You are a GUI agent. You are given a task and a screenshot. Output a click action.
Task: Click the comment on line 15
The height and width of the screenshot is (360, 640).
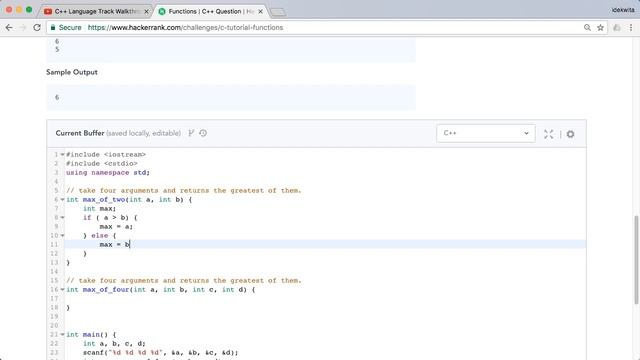tap(184, 280)
